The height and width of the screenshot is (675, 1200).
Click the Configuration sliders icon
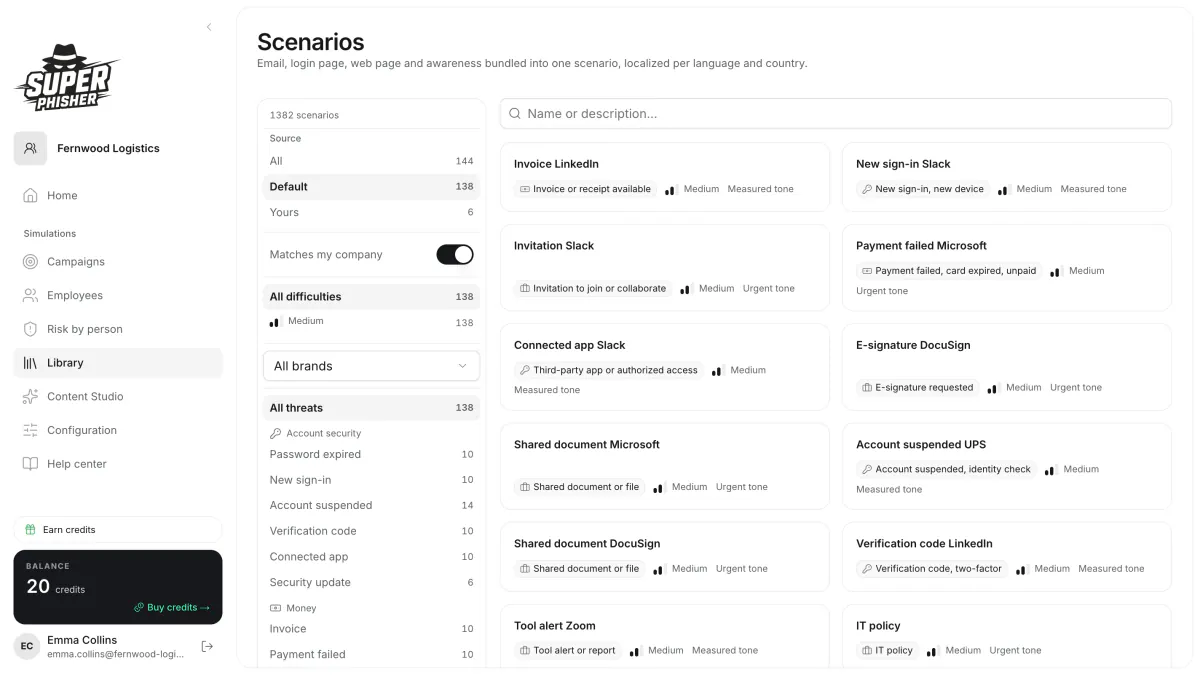pyautogui.click(x=30, y=430)
